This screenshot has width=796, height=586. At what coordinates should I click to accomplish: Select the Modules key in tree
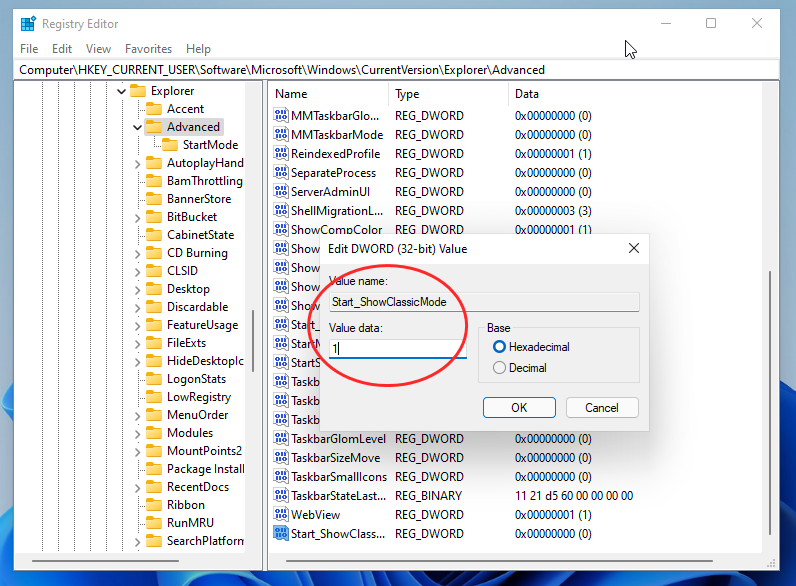coord(190,433)
